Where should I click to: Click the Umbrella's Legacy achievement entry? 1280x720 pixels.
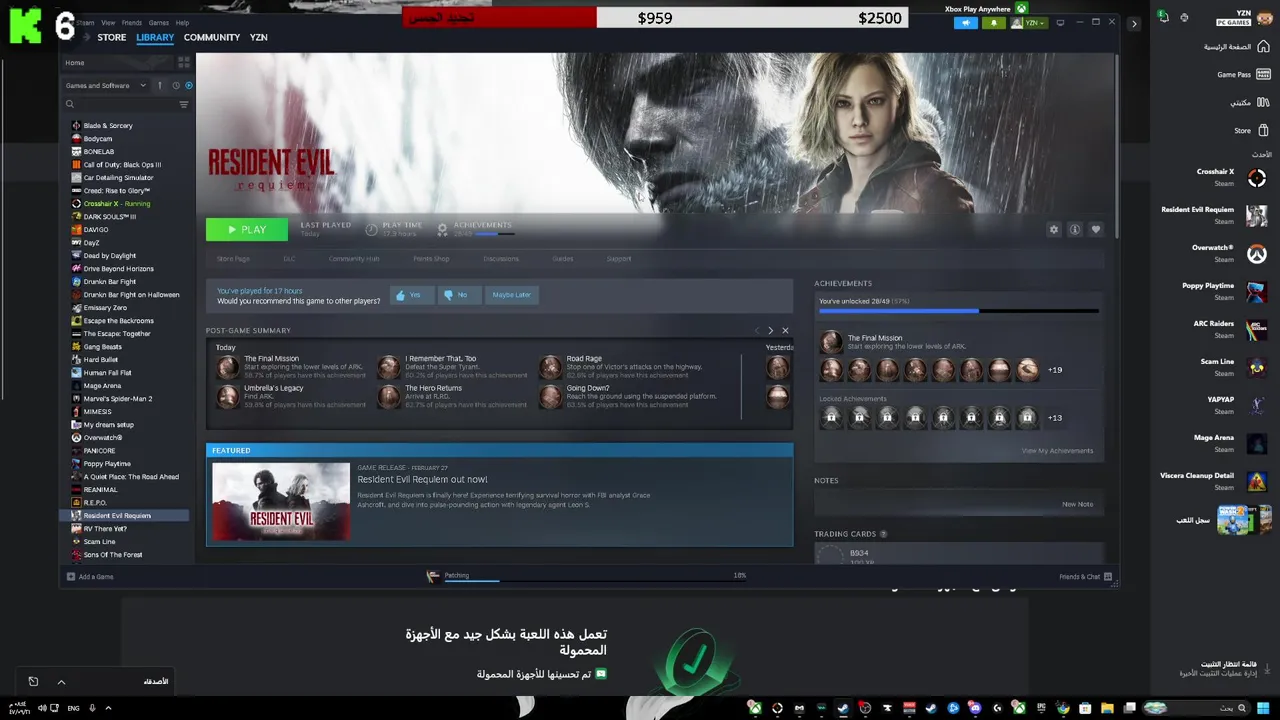coord(290,396)
